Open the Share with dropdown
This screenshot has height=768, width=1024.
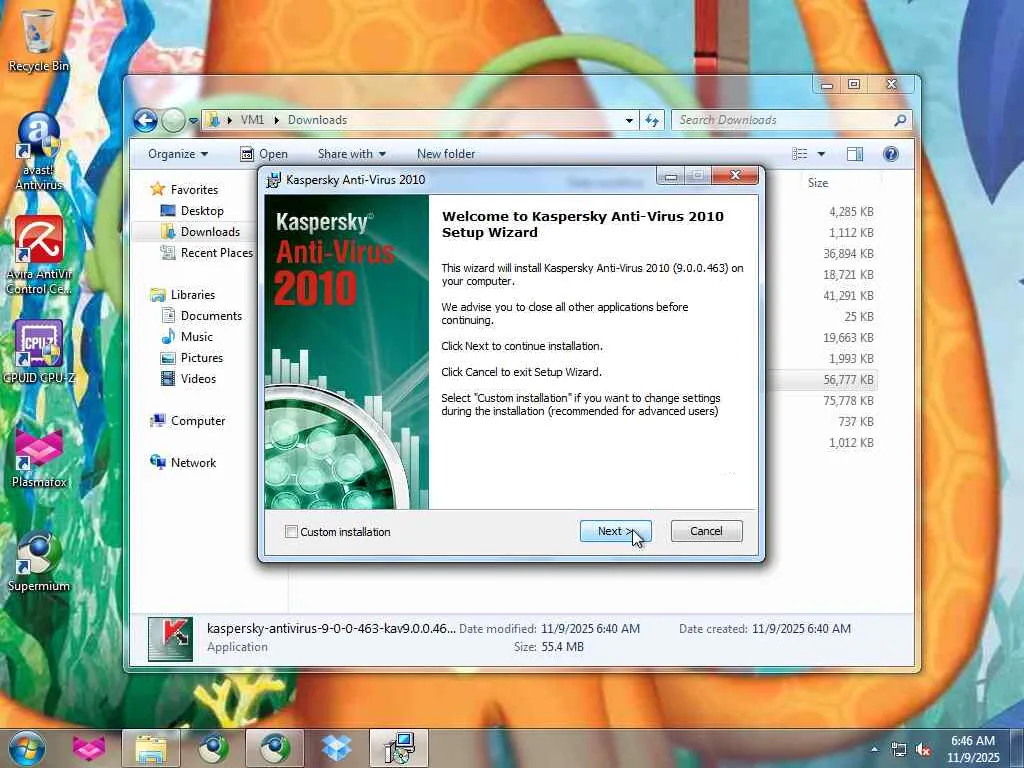point(351,154)
